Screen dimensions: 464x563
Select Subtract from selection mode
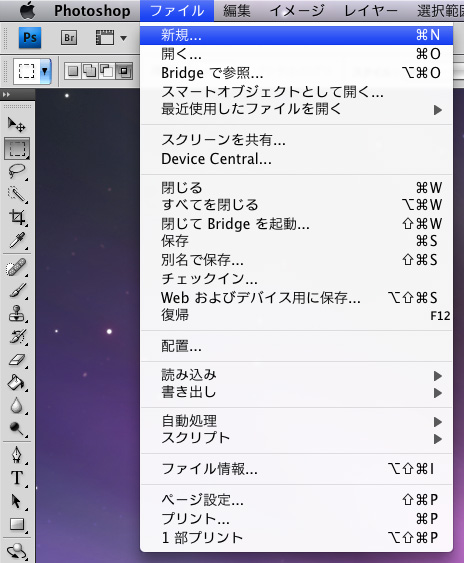click(106, 71)
